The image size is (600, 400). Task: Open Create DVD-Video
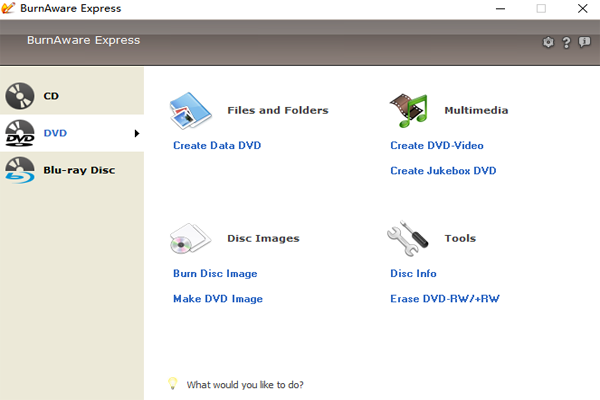pyautogui.click(x=437, y=145)
